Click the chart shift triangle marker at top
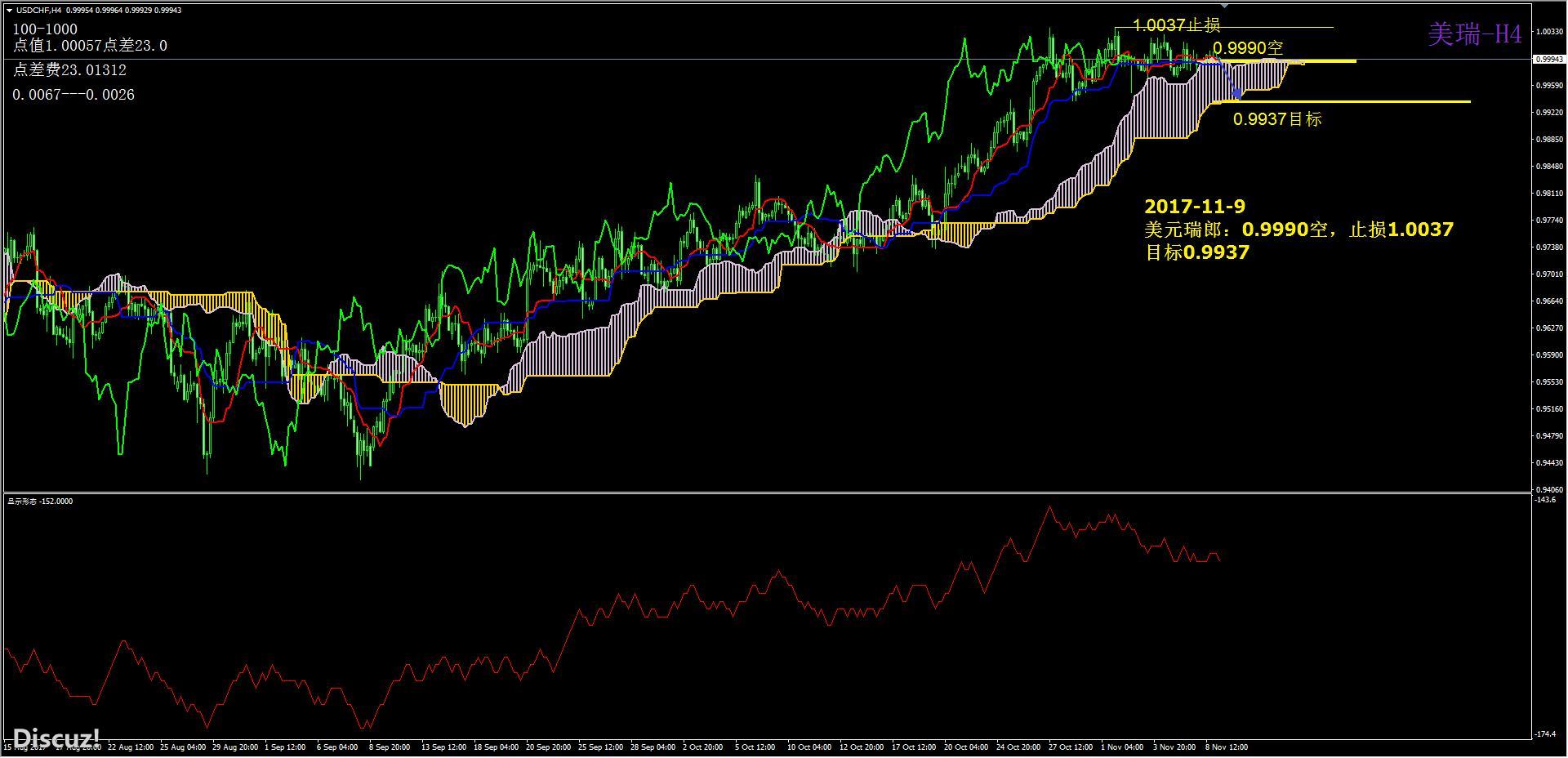The width and height of the screenshot is (1568, 758). coord(1223,7)
